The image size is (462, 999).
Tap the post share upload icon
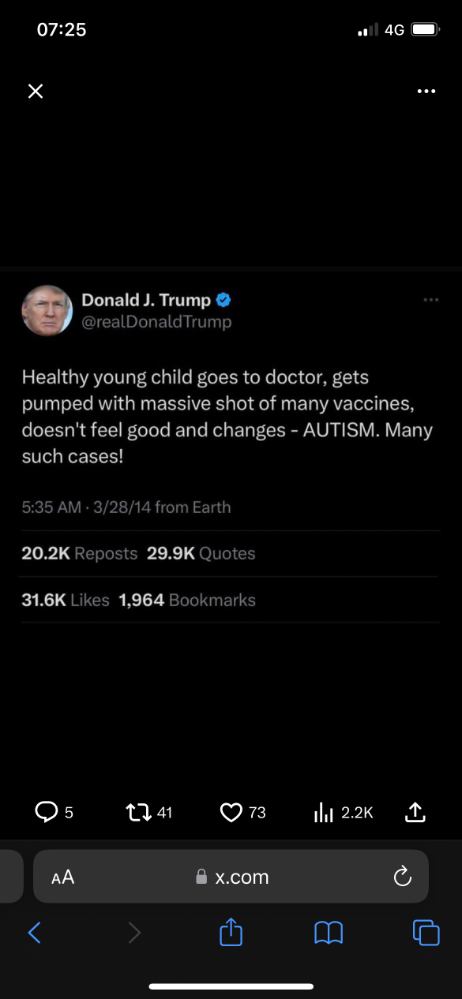tap(415, 812)
